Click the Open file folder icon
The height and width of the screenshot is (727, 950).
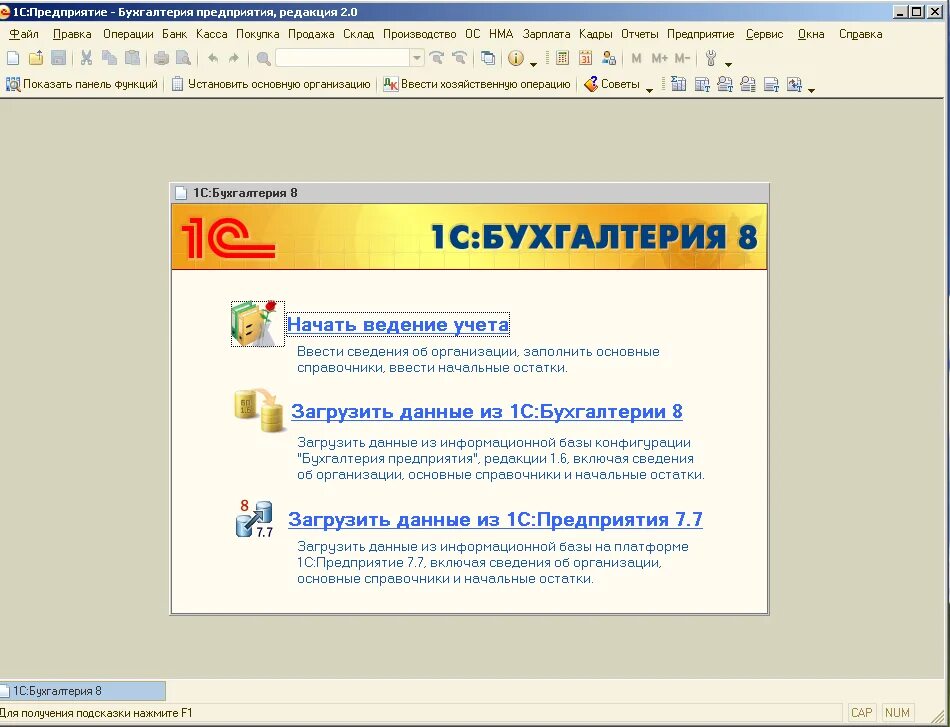pos(36,58)
